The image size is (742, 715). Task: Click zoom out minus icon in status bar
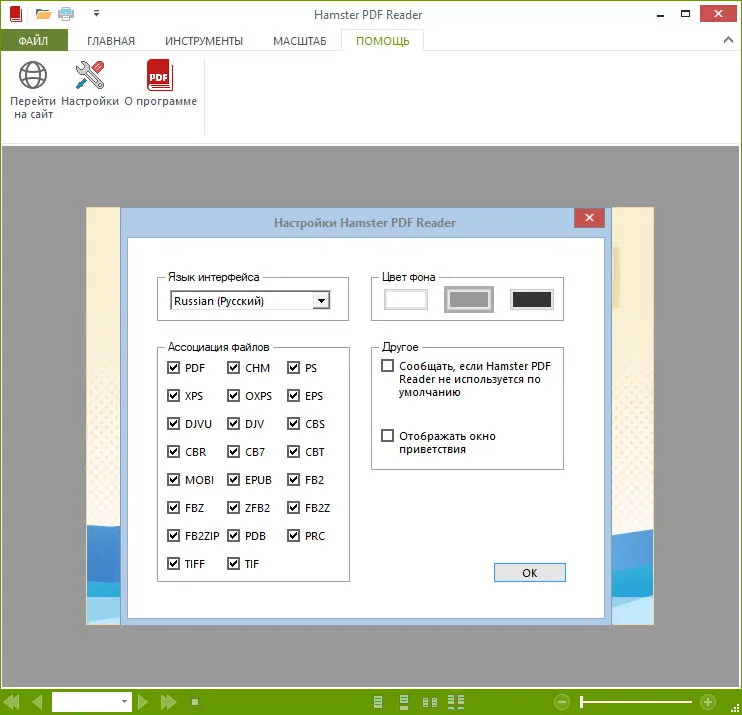(x=562, y=702)
